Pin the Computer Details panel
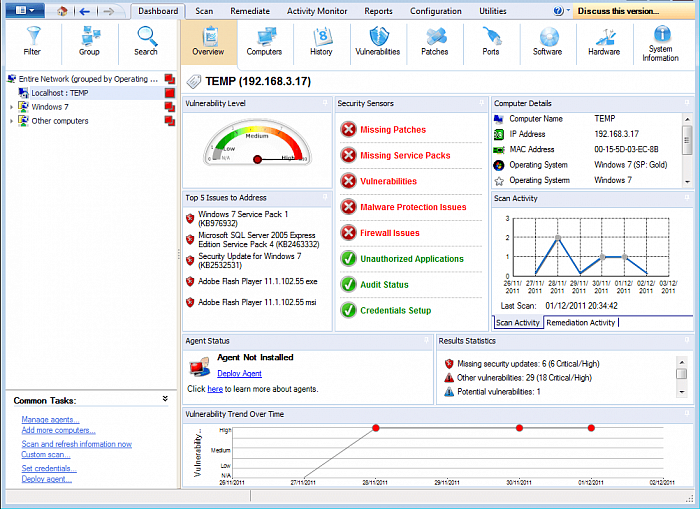The image size is (700, 509). [687, 103]
